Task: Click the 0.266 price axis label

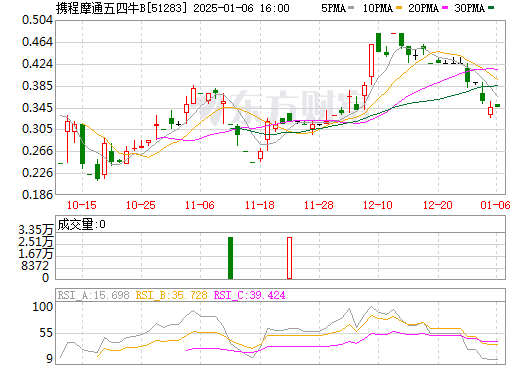Action: [37, 151]
